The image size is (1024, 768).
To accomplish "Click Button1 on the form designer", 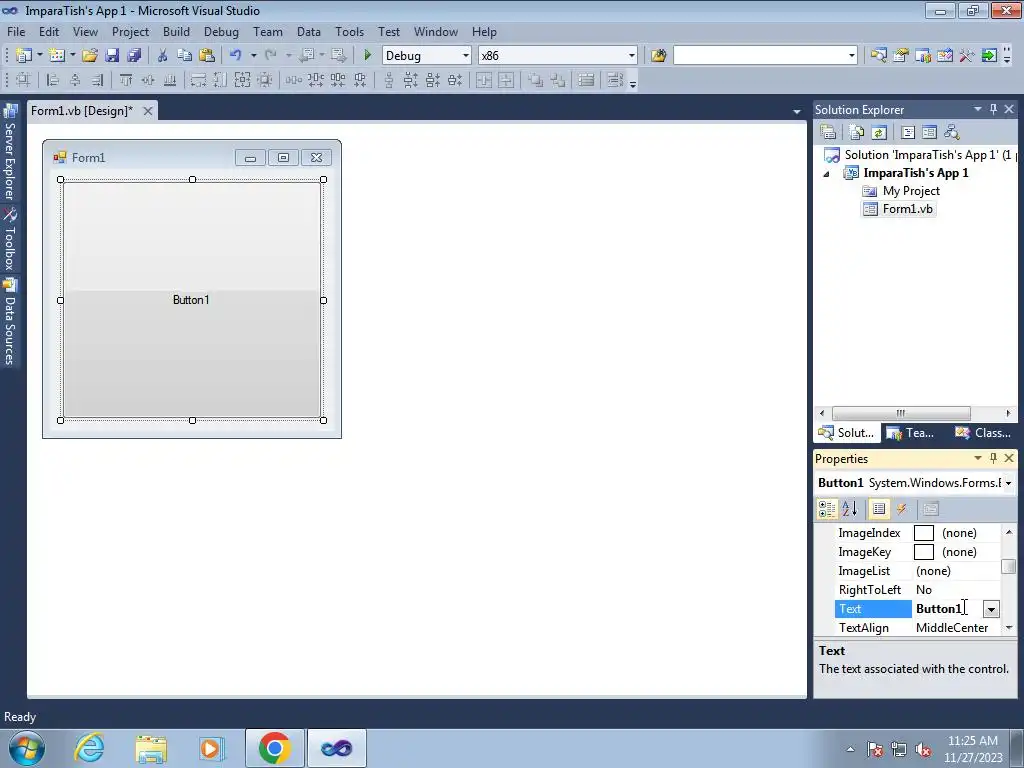I will [x=191, y=300].
